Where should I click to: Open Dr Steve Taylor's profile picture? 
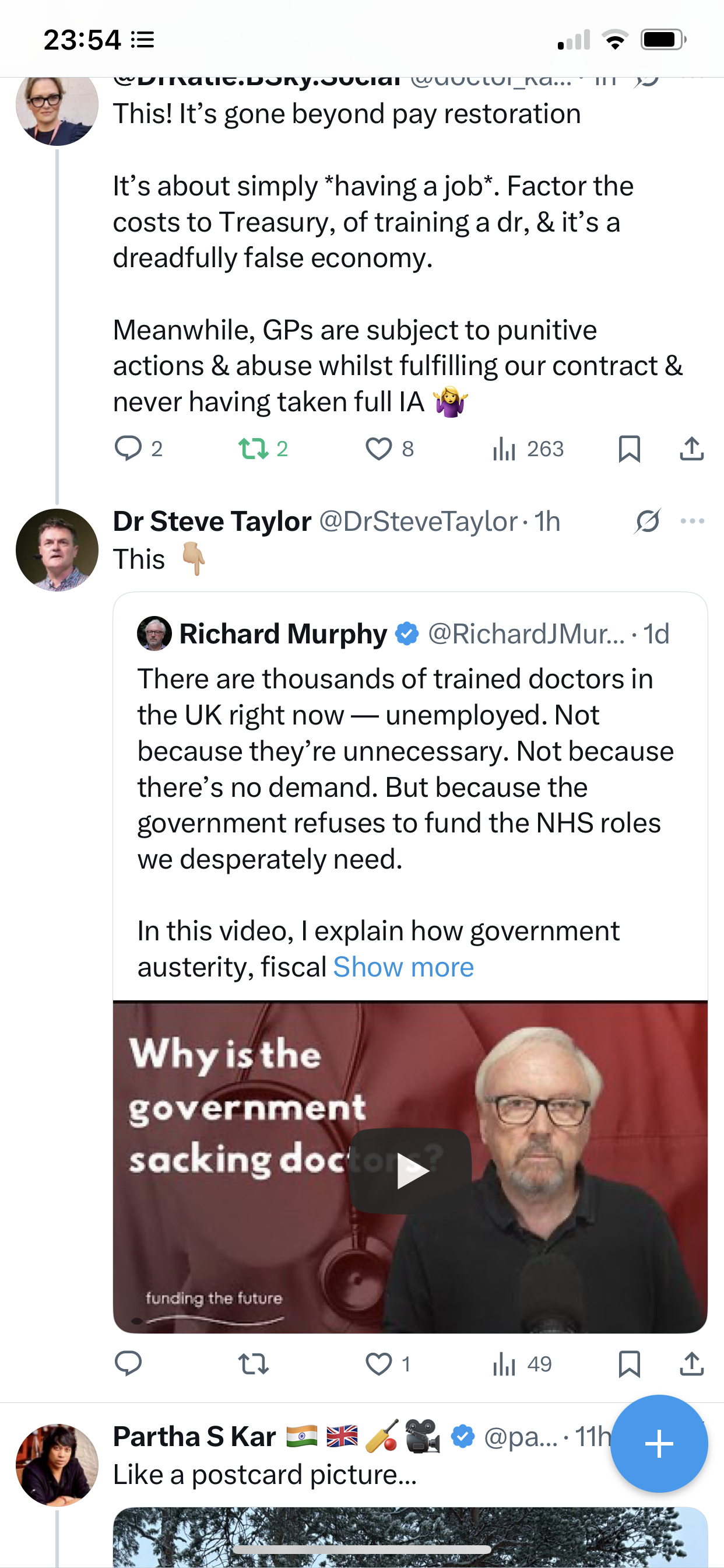click(57, 549)
